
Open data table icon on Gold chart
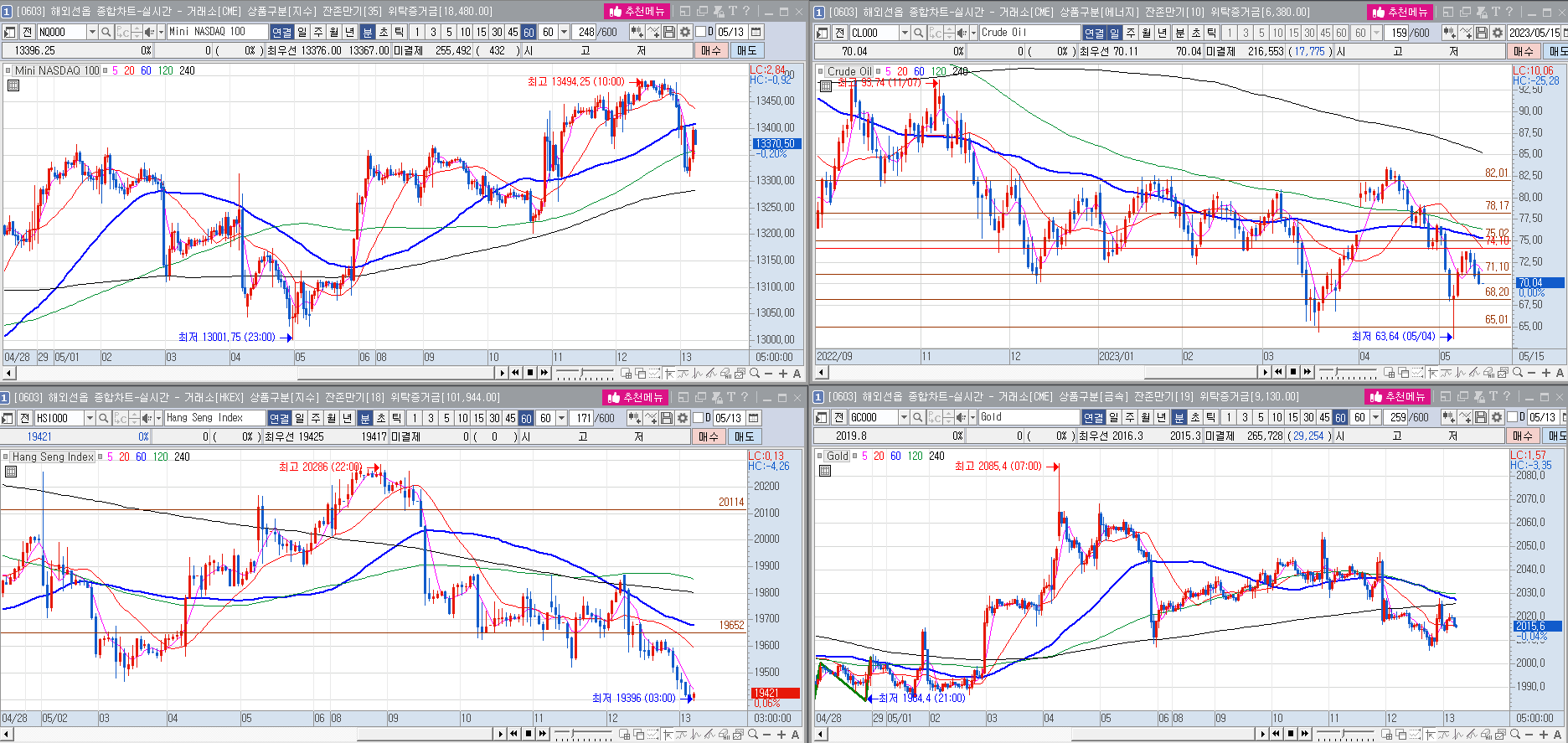[x=825, y=471]
